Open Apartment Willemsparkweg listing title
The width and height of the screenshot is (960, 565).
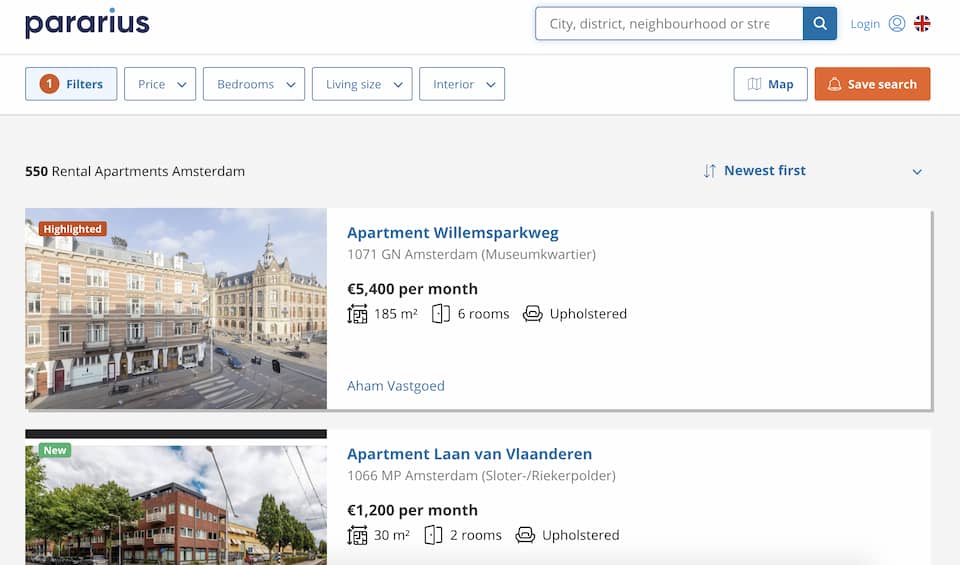click(452, 233)
